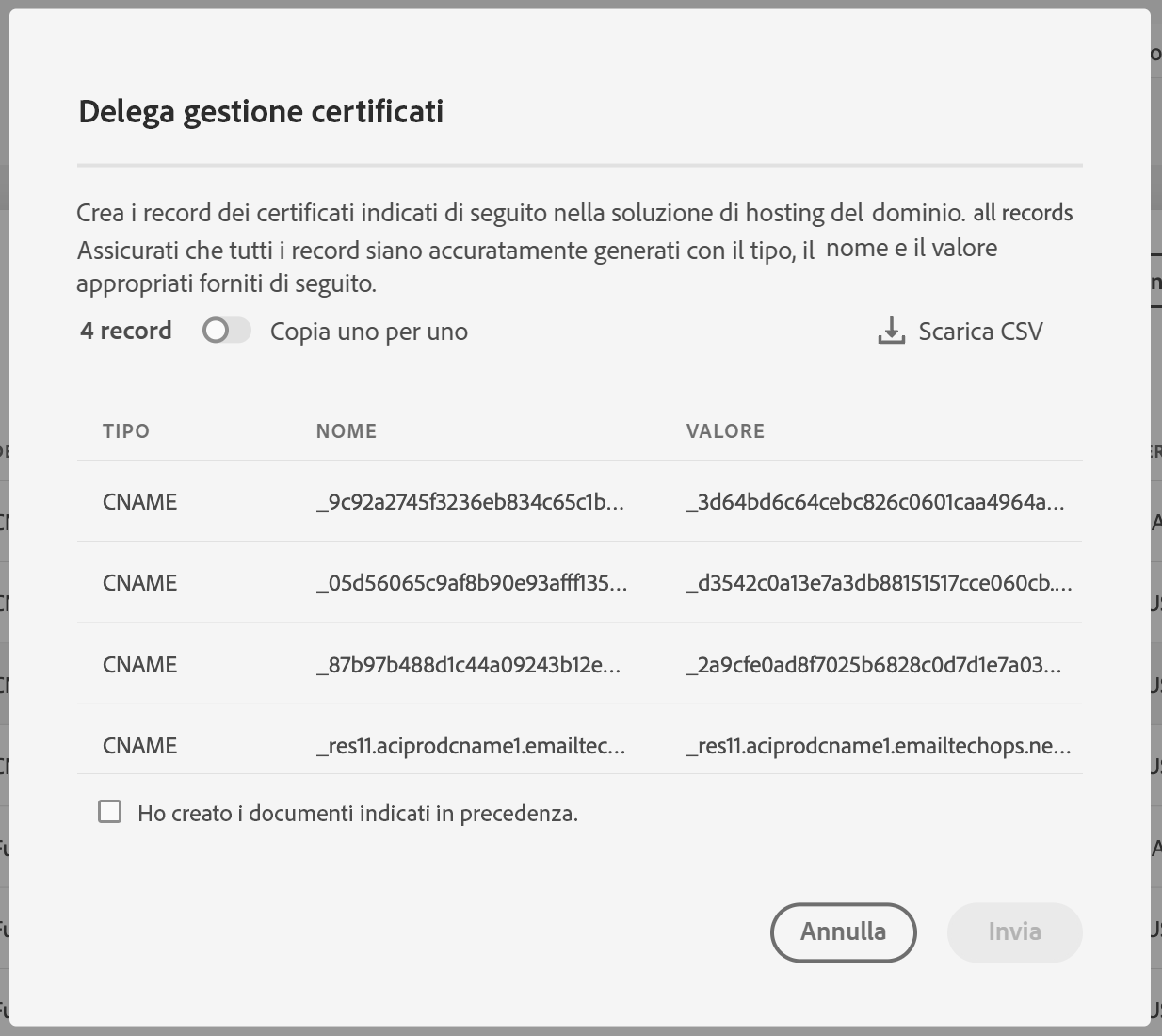Click record value _3d64bd6c64cebc826c0601caa4964a
The width and height of the screenshot is (1162, 1036).
coord(875,502)
